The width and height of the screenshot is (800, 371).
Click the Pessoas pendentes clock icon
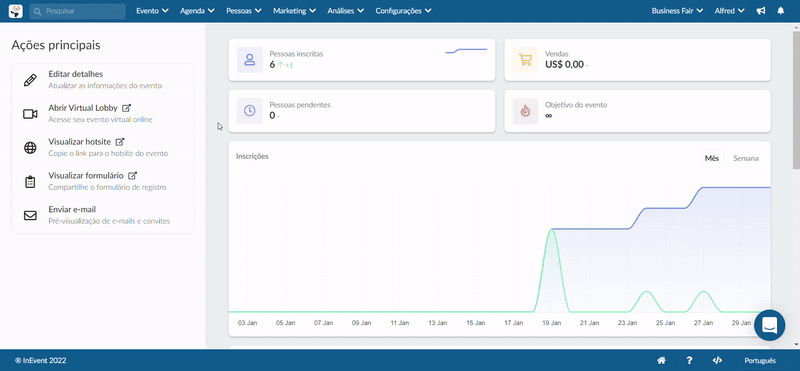pyautogui.click(x=249, y=111)
